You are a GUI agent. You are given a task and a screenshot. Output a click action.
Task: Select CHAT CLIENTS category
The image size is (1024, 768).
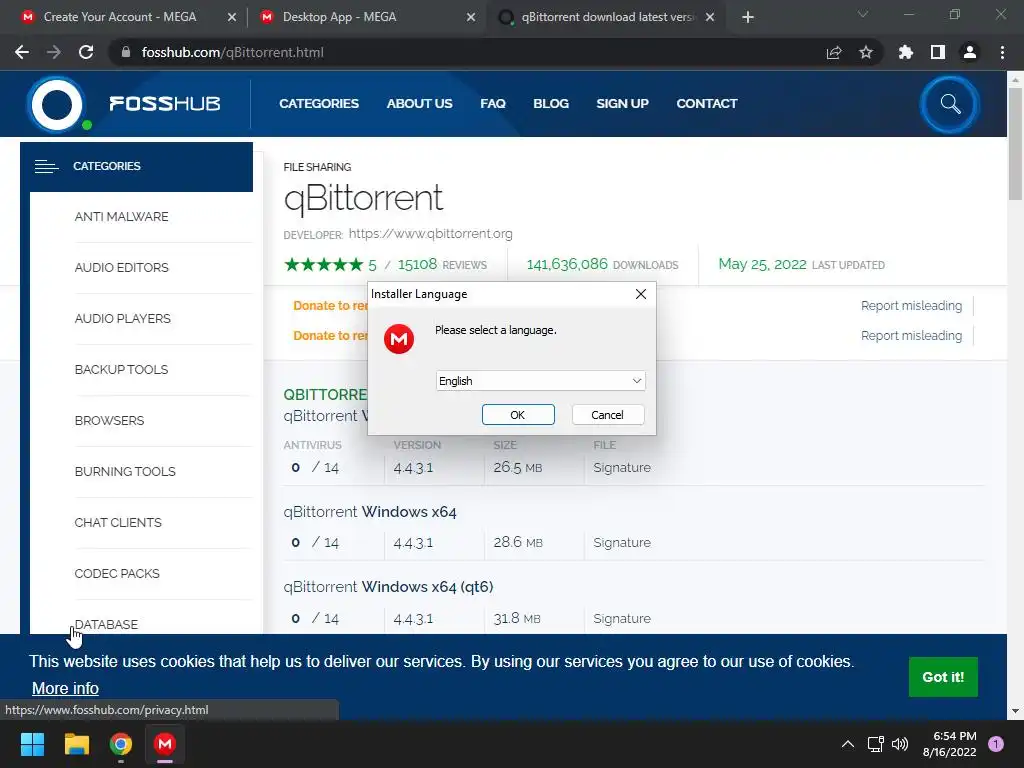coord(118,522)
